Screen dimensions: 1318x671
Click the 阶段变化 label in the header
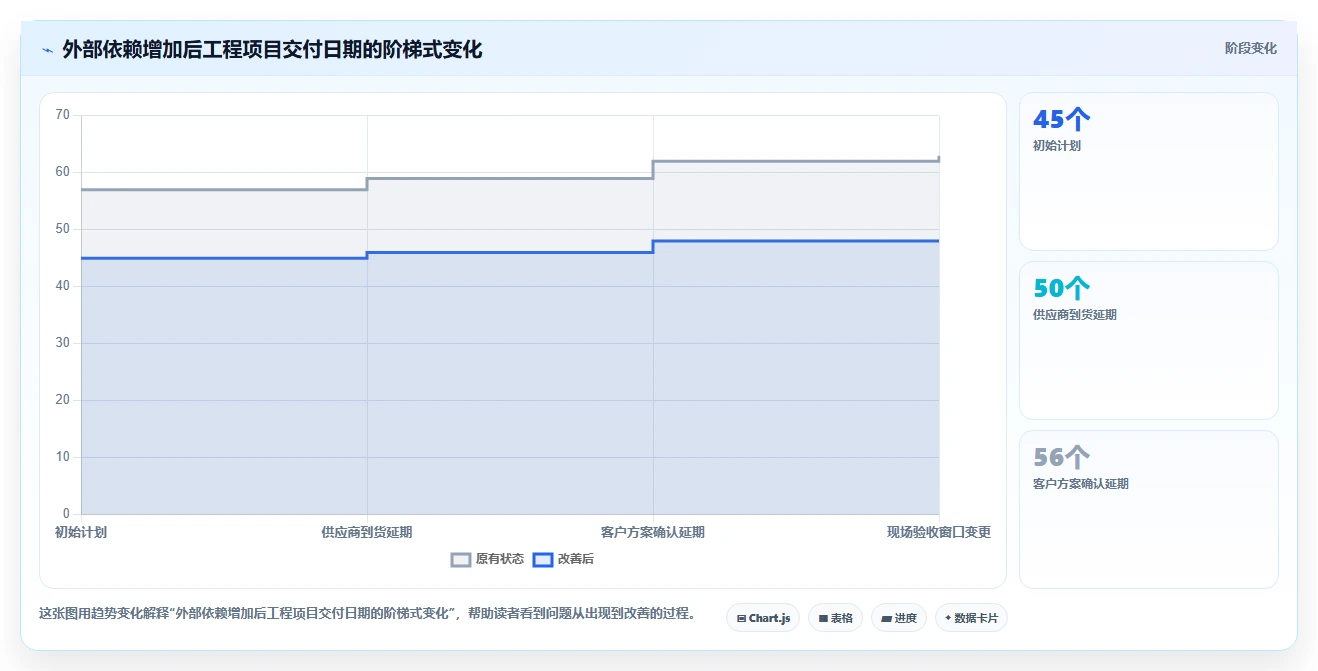coord(1250,48)
